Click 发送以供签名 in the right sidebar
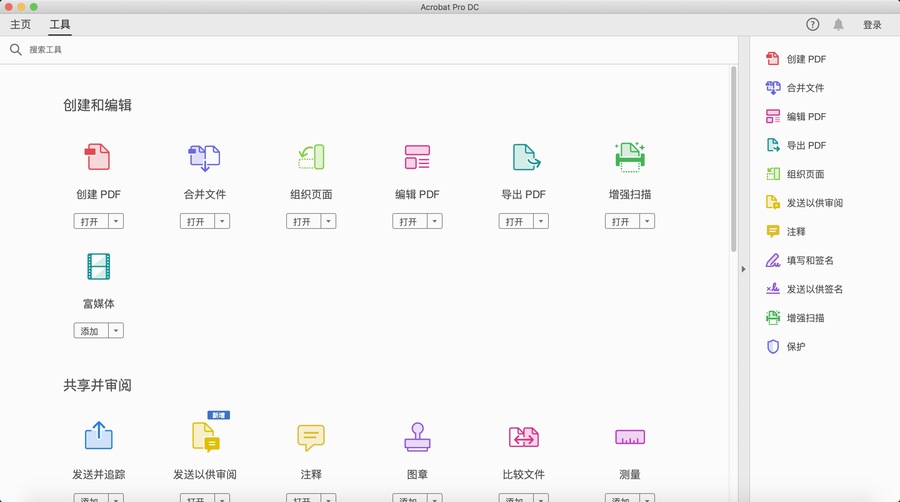 804,289
